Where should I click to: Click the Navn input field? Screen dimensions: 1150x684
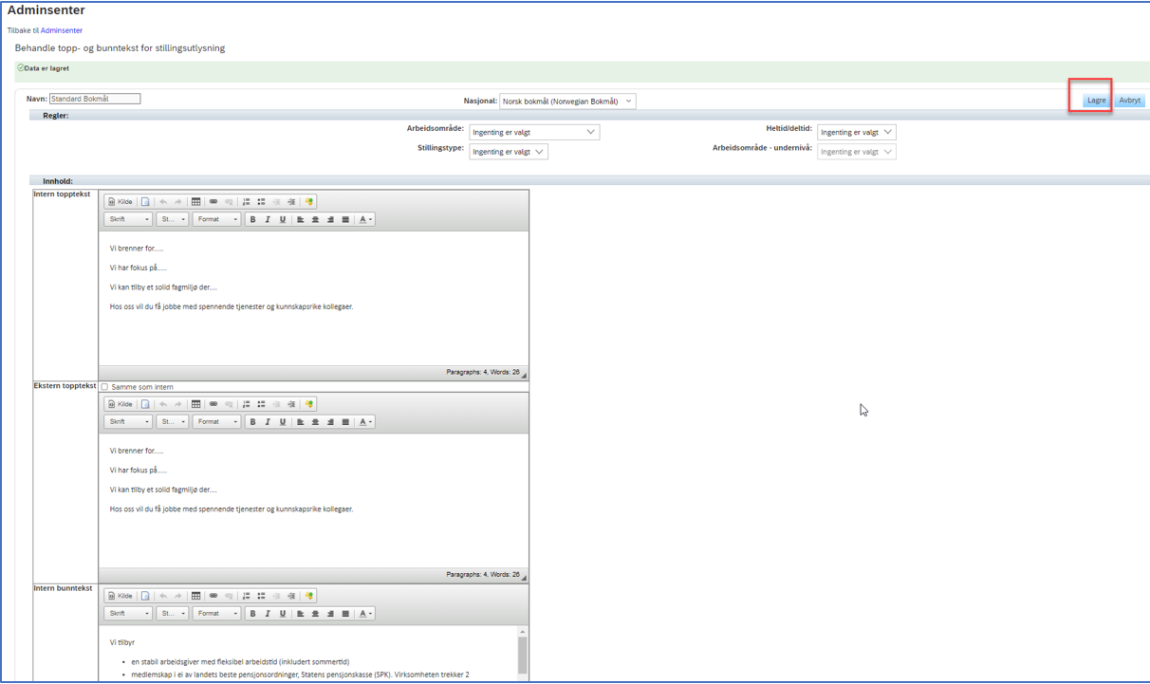[95, 98]
